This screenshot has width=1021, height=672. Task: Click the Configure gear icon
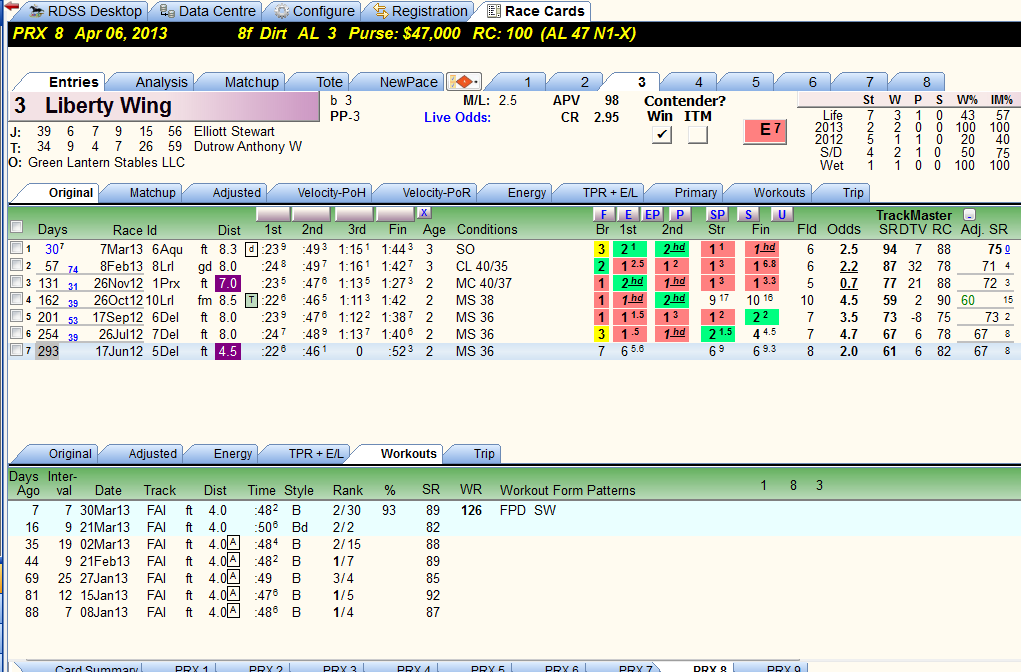point(281,12)
